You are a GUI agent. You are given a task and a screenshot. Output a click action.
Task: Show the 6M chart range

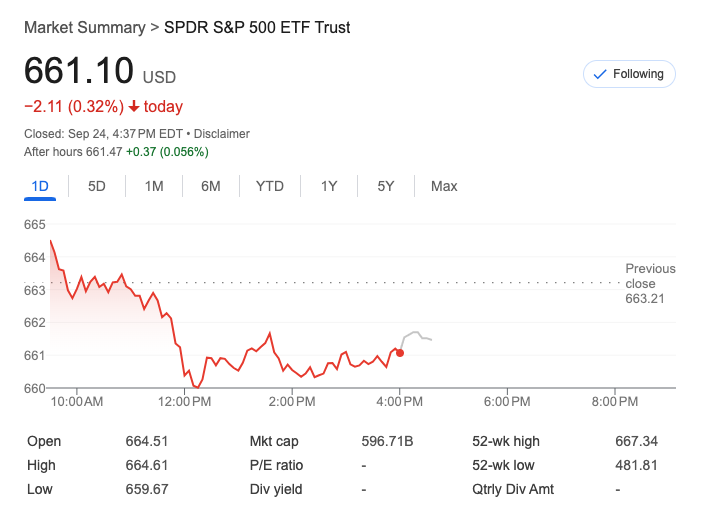click(x=210, y=186)
